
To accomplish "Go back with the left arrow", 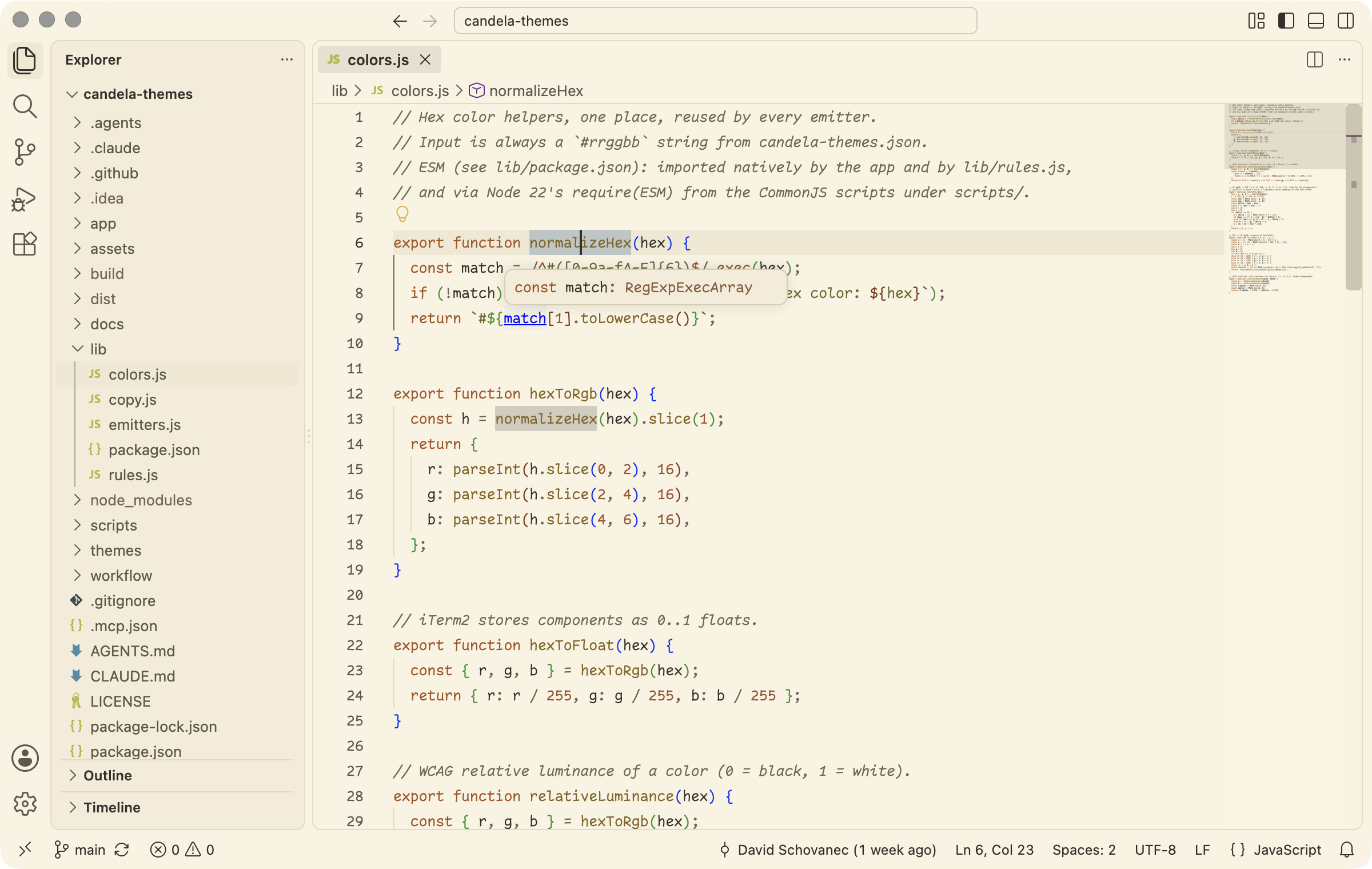I will (x=400, y=21).
